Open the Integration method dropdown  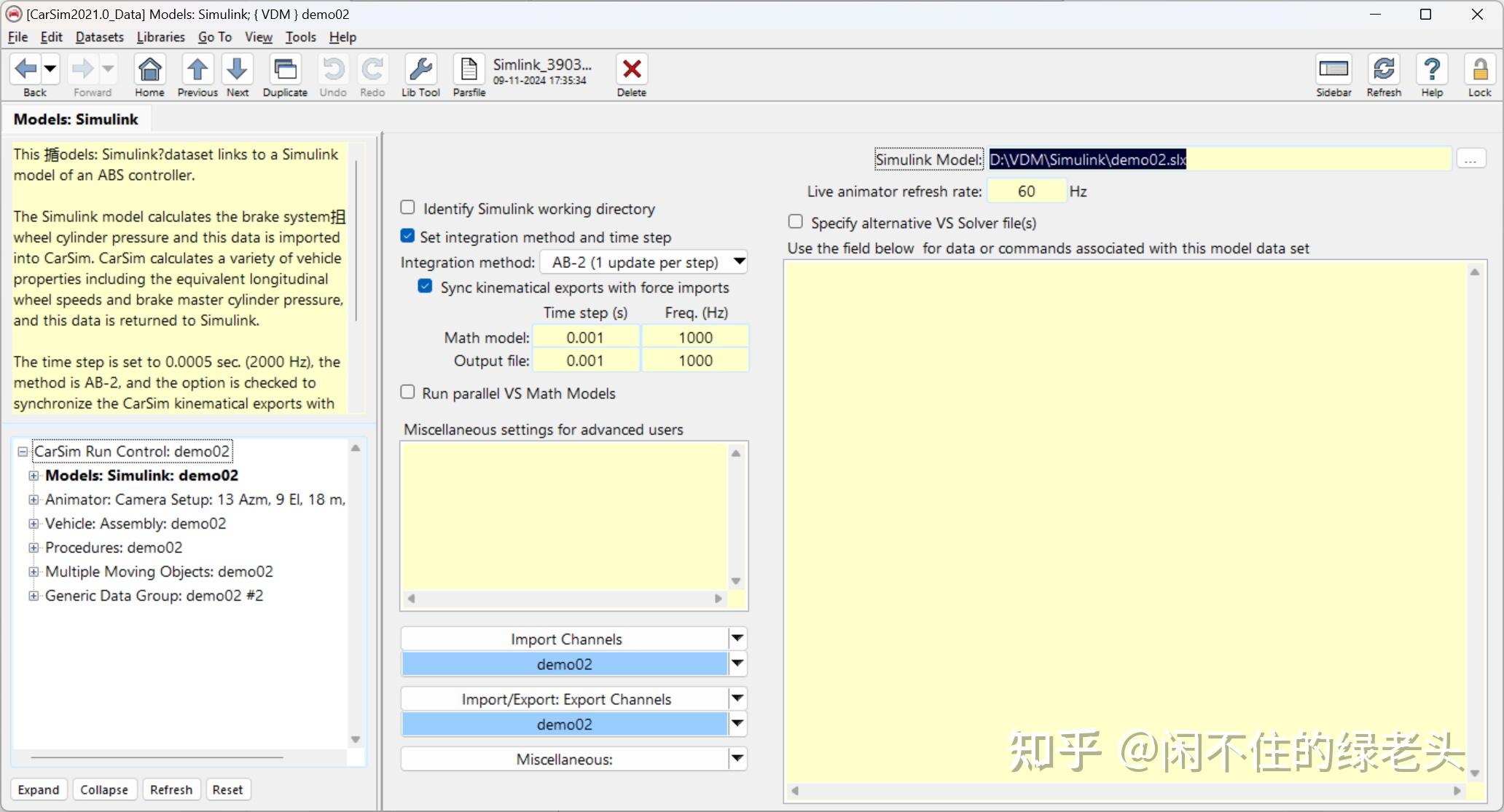739,261
